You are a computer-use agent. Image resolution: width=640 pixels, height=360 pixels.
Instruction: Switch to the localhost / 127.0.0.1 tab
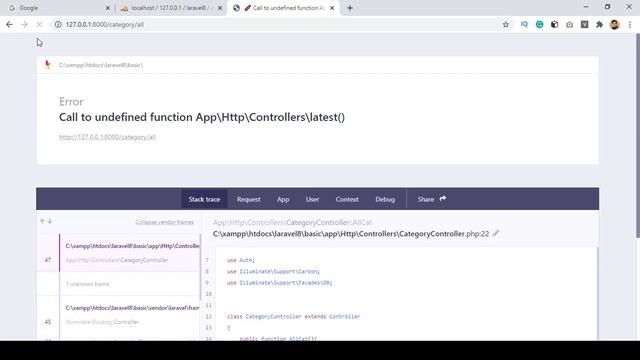click(171, 8)
